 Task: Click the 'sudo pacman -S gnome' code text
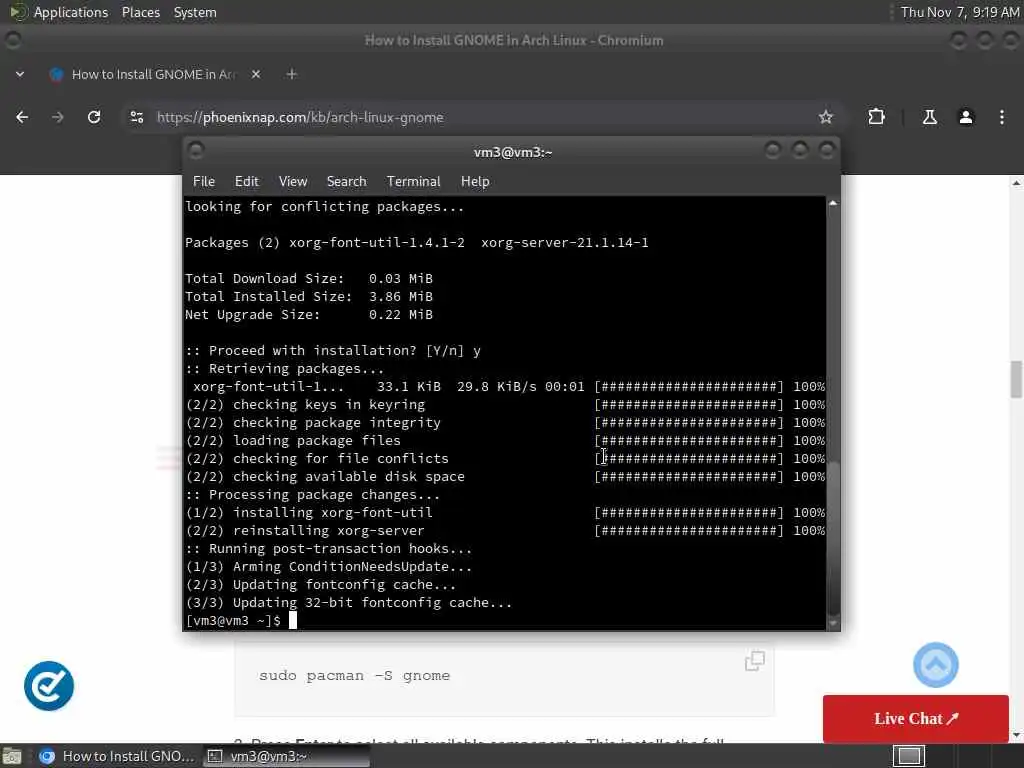coord(354,675)
